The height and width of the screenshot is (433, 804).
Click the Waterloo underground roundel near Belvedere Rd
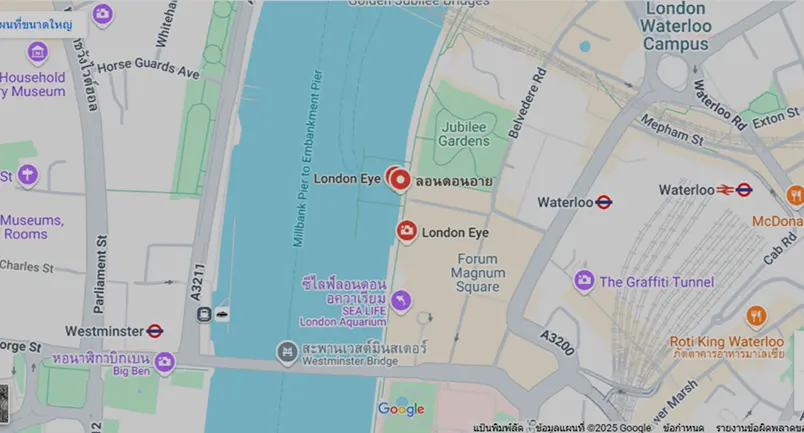coord(604,202)
